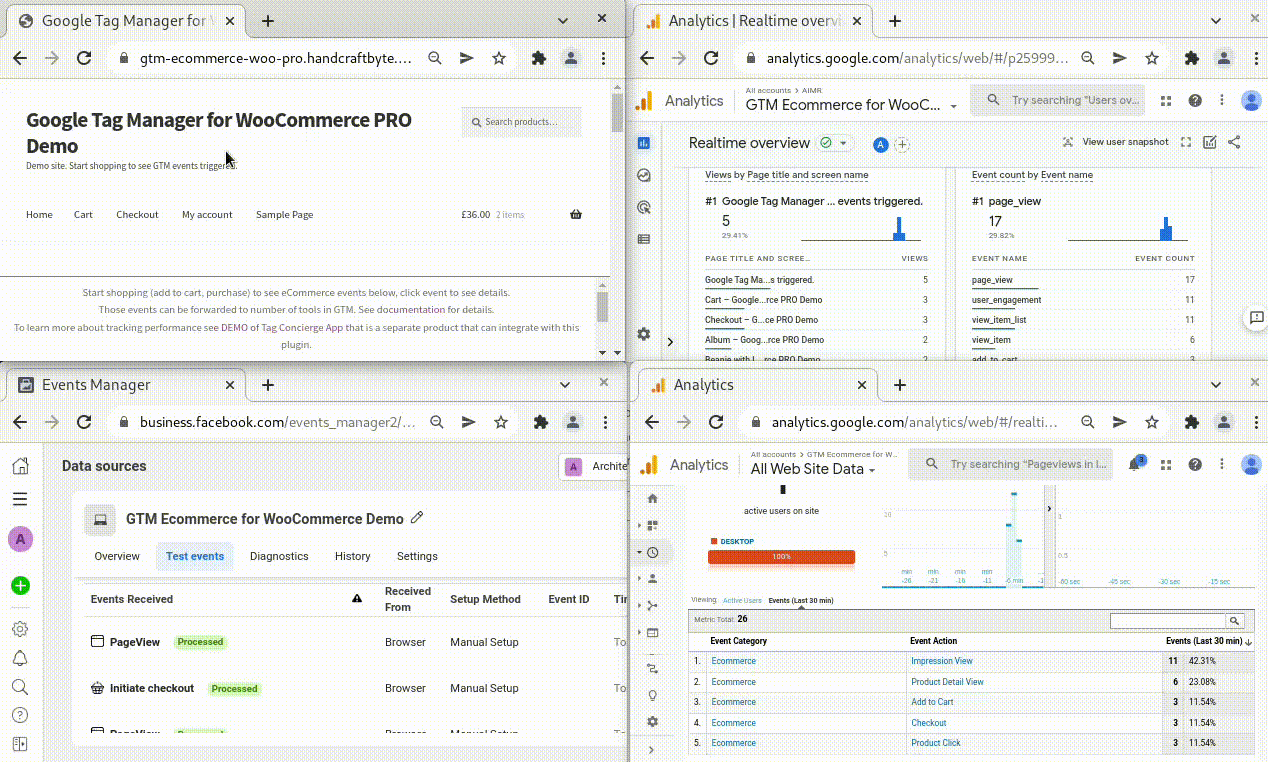Share the Realtime overview report
The image size is (1268, 762).
point(1234,142)
